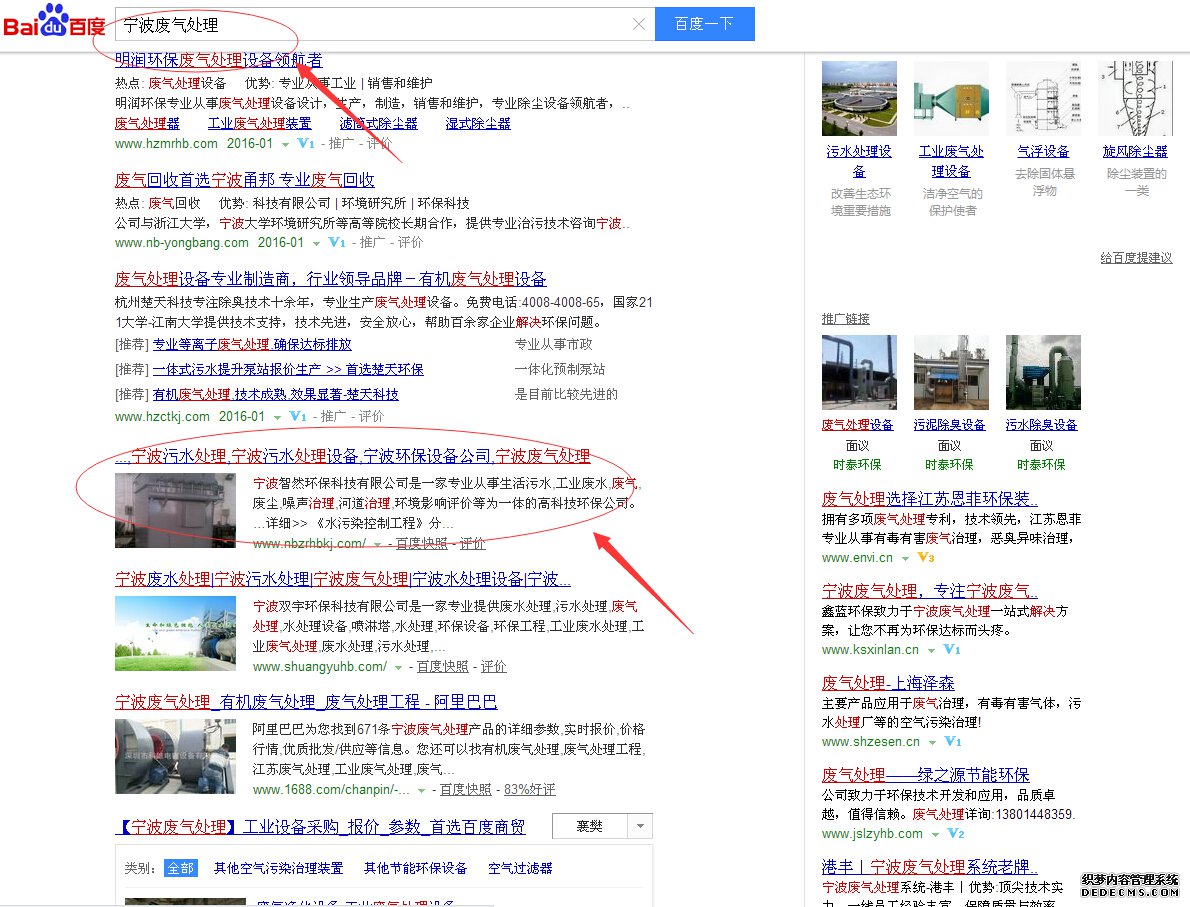1190x907 pixels.
Task: Click the 气浮设备 diagram thumbnail
Action: 1044,99
